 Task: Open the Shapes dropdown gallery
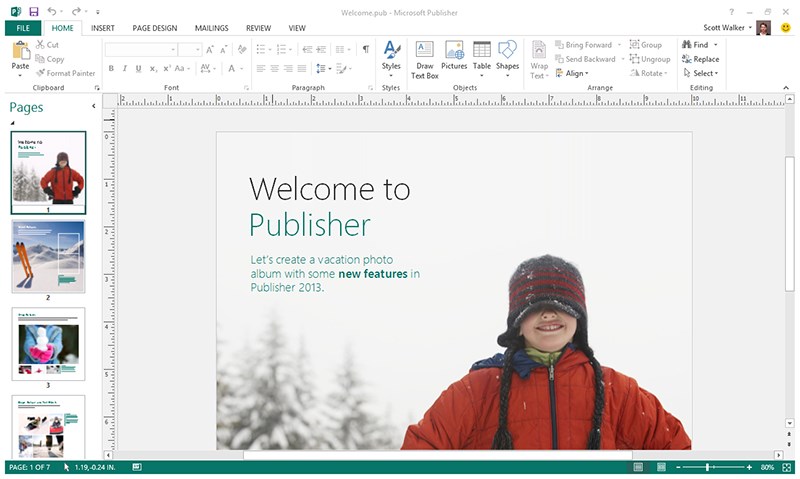[x=508, y=58]
